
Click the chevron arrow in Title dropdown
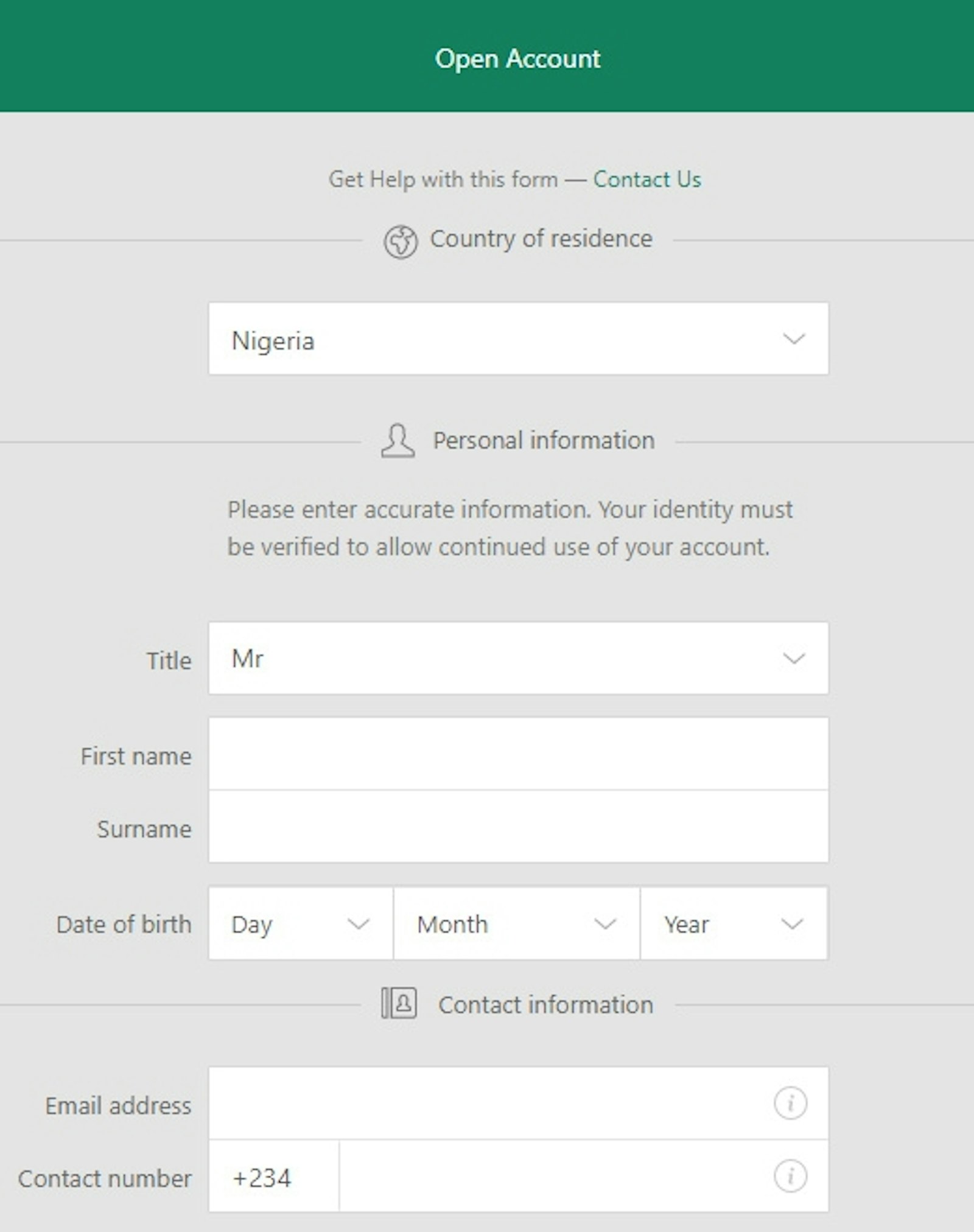pyautogui.click(x=794, y=658)
